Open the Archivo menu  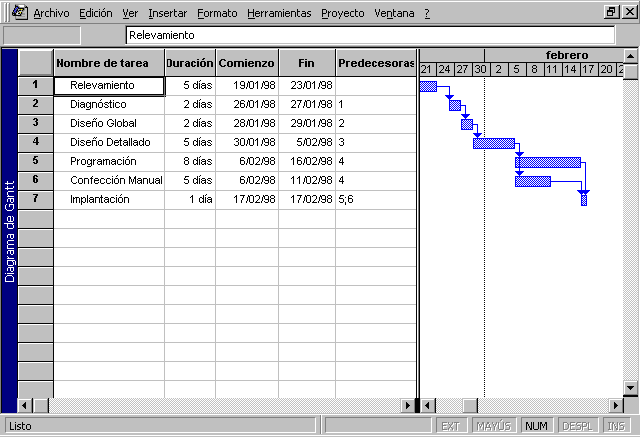click(51, 13)
